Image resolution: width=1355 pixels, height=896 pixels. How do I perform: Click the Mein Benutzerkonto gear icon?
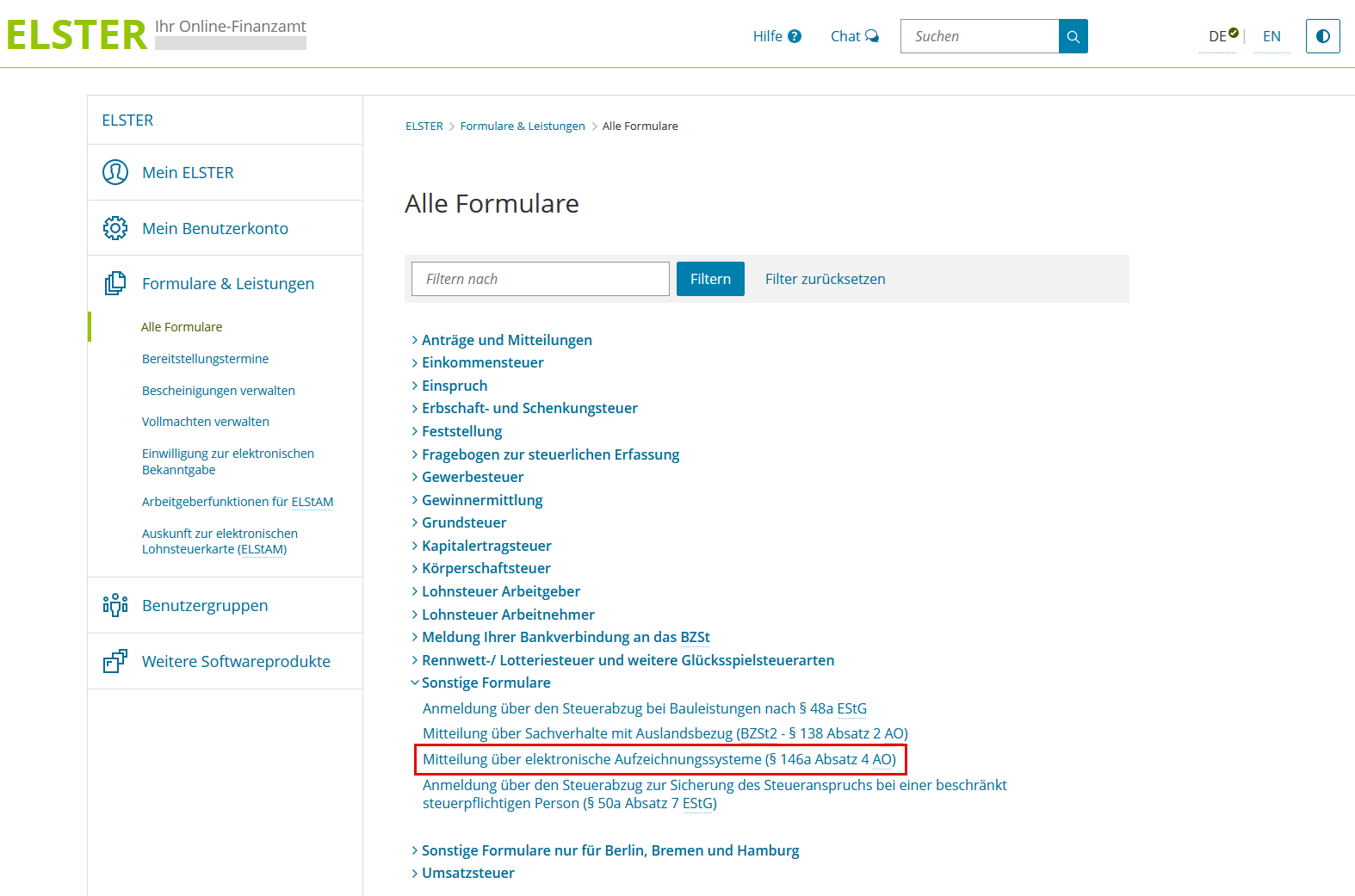pyautogui.click(x=115, y=228)
